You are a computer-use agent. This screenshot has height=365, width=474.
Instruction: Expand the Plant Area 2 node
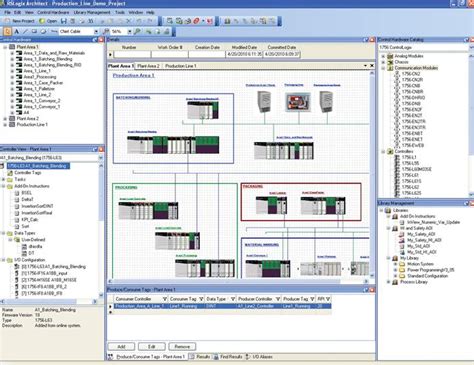(5, 119)
